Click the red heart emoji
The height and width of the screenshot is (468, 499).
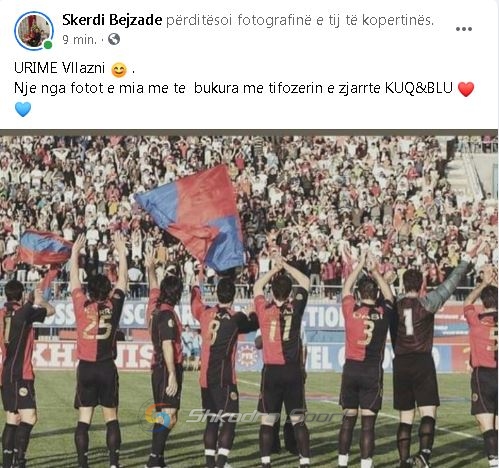(466, 89)
